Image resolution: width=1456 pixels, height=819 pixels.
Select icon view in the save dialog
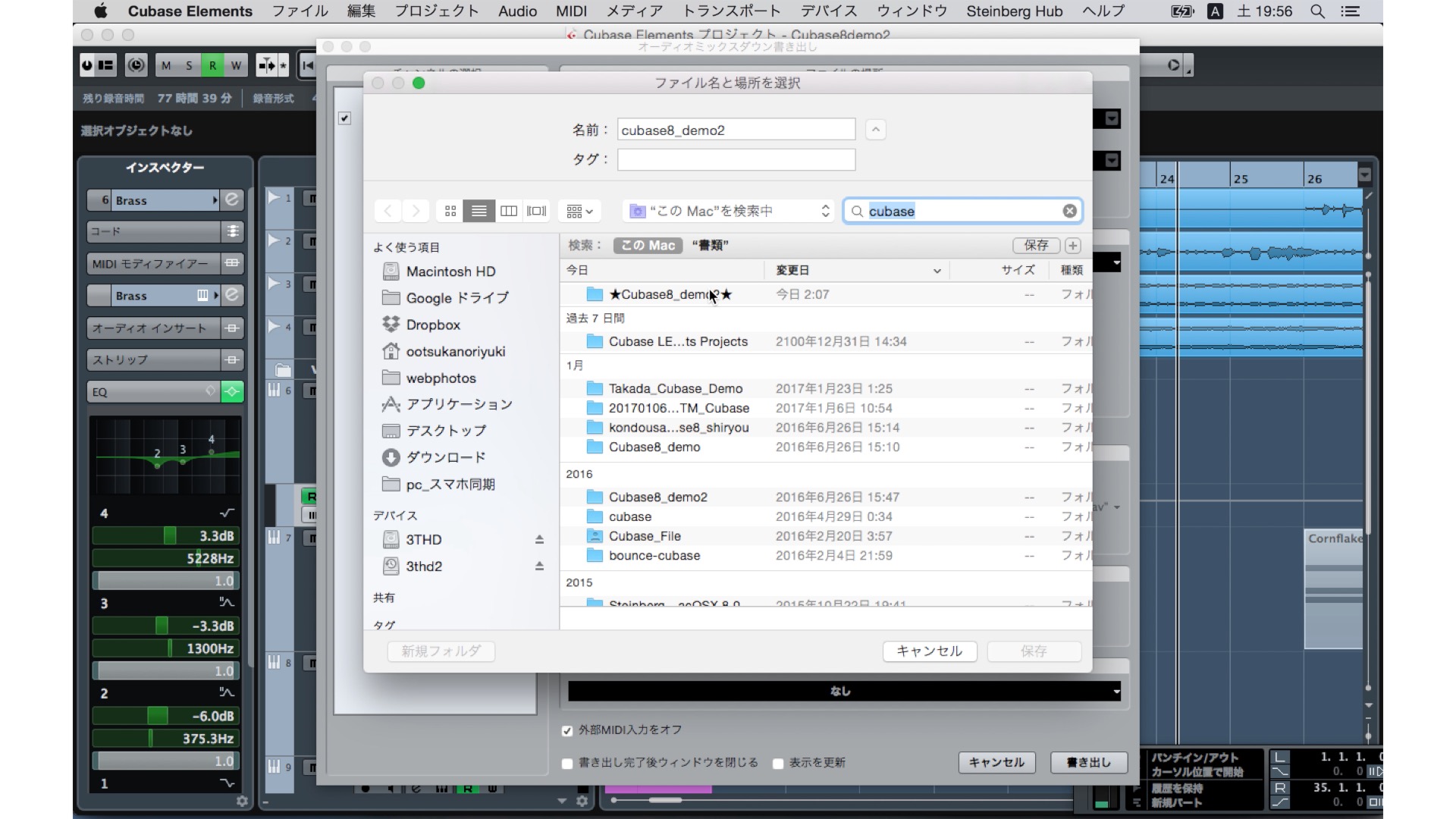[450, 211]
